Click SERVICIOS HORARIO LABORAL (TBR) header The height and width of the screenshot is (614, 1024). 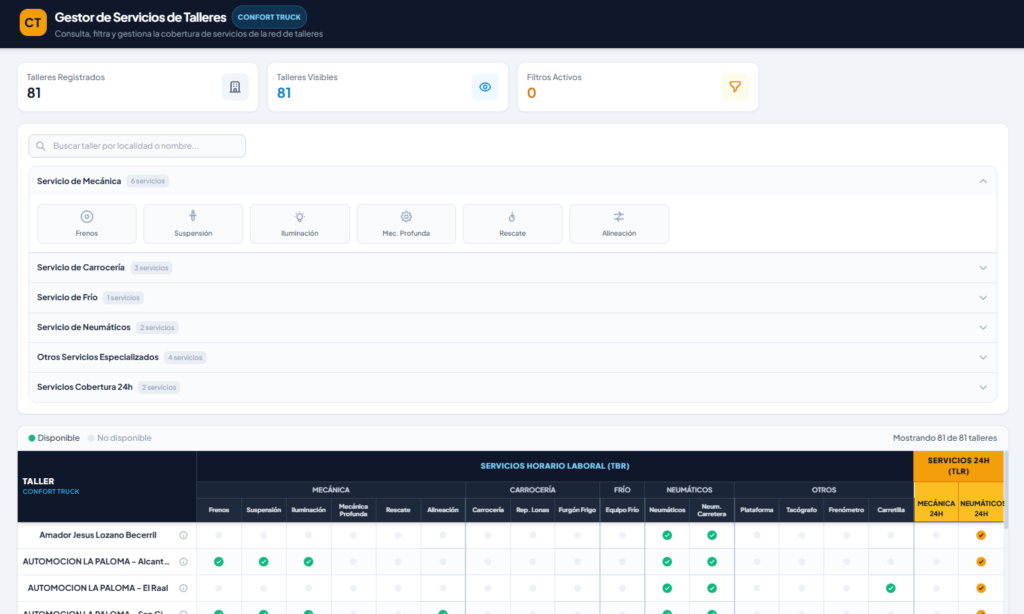pyautogui.click(x=554, y=466)
